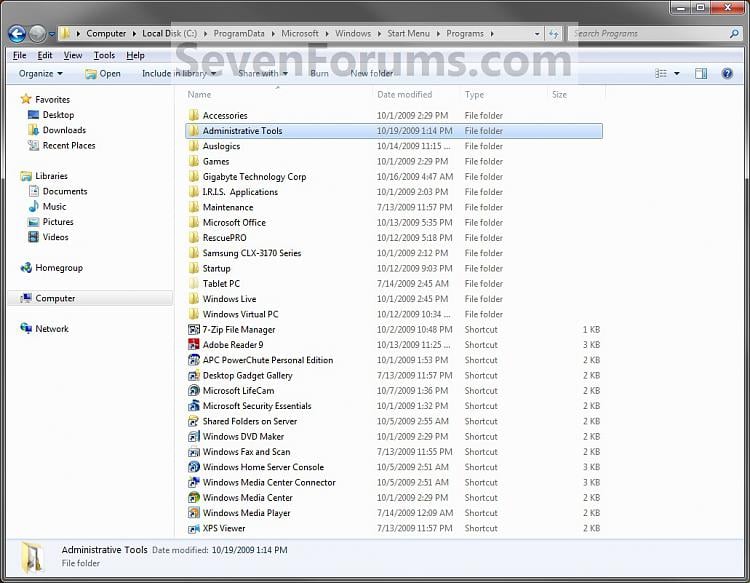Open the Tools menu
Image resolution: width=750 pixels, height=583 pixels.
(104, 55)
